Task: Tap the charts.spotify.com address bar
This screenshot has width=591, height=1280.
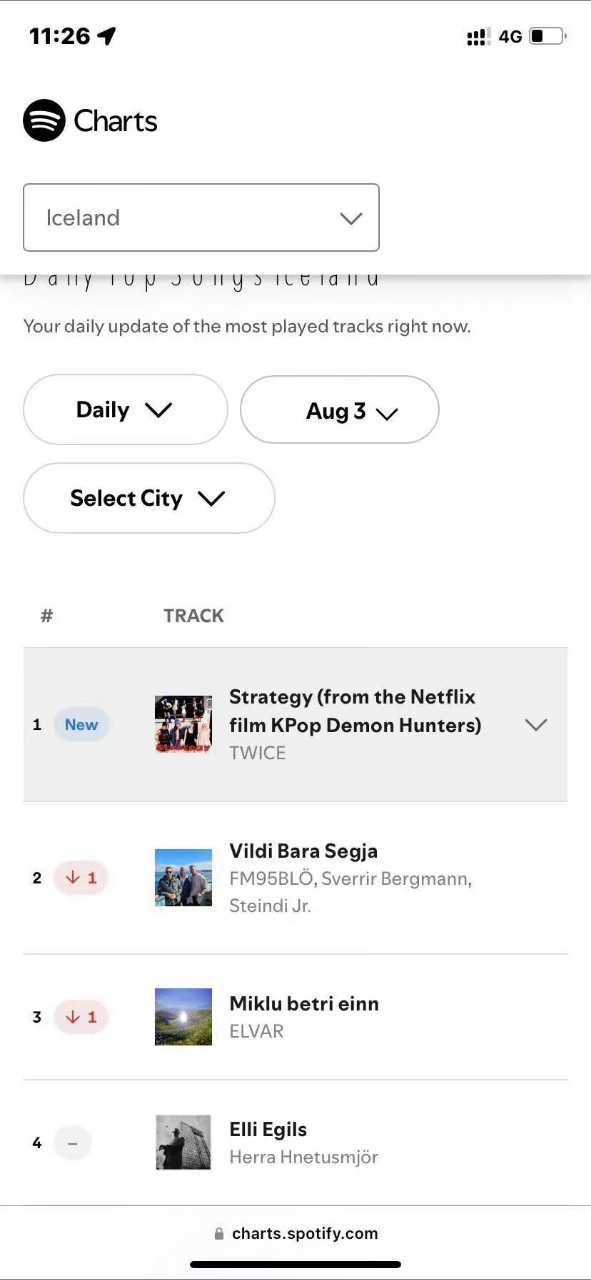Action: (x=296, y=1233)
